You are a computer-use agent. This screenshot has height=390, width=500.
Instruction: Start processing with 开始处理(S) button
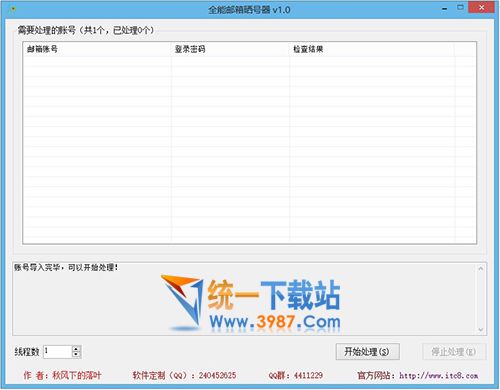coord(367,352)
